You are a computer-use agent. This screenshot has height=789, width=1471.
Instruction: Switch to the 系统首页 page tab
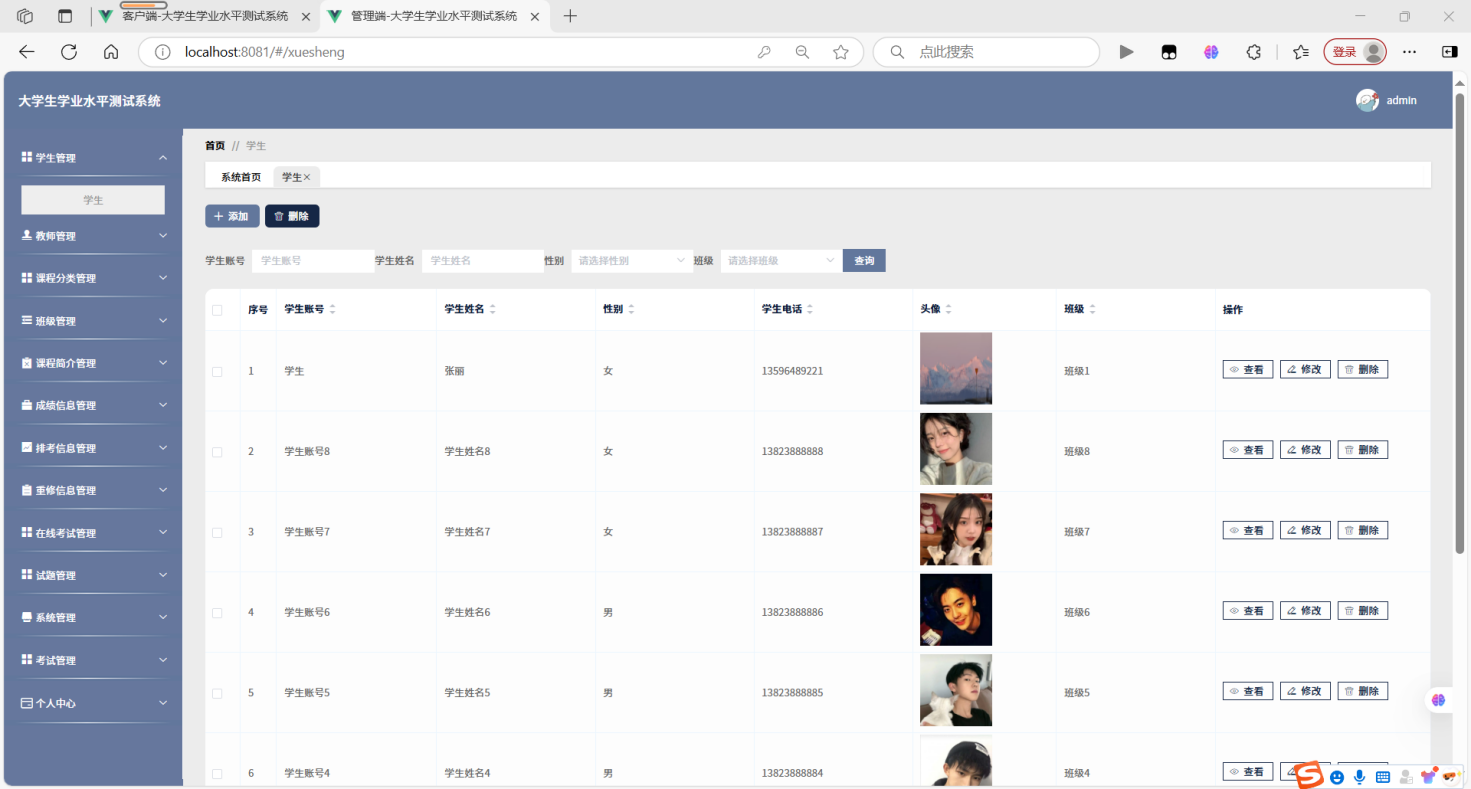[x=241, y=177]
